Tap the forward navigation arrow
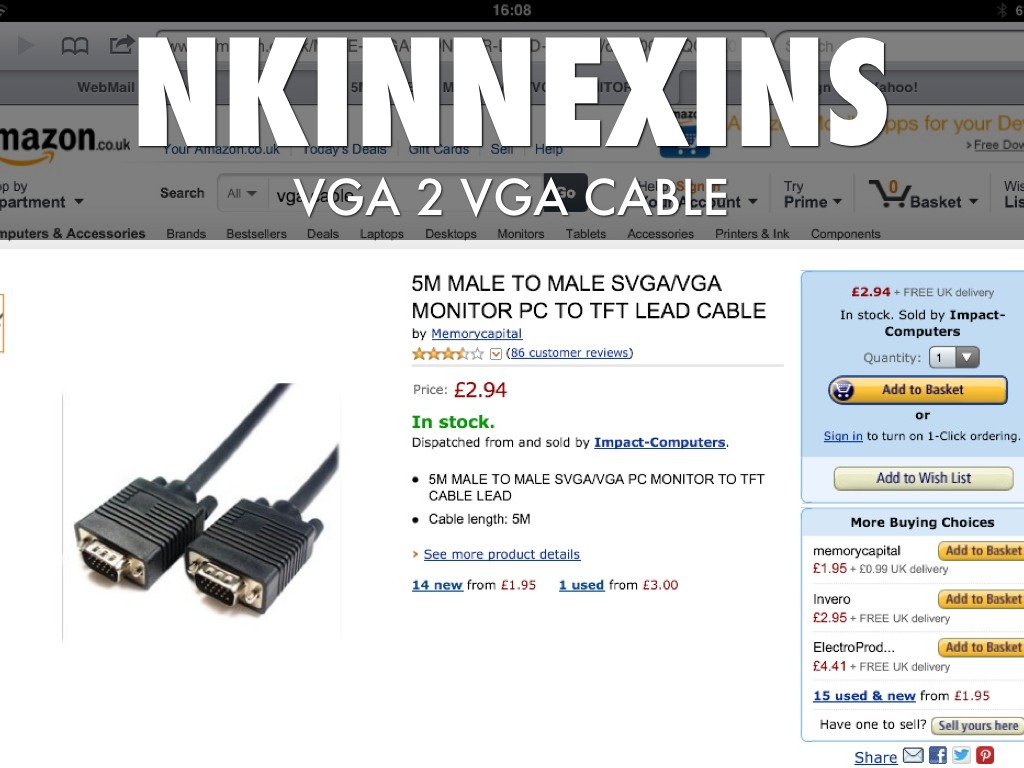The image size is (1024, 768). tap(25, 46)
